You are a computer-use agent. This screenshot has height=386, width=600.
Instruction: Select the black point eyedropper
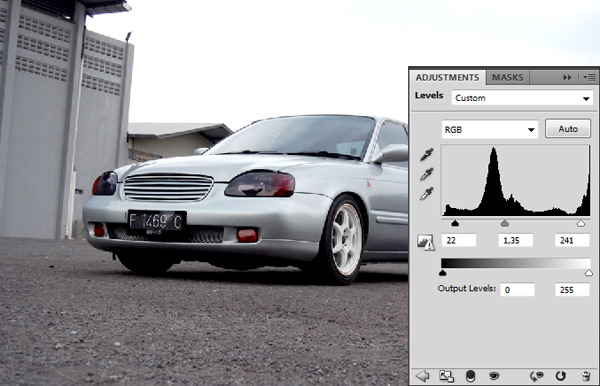point(426,154)
